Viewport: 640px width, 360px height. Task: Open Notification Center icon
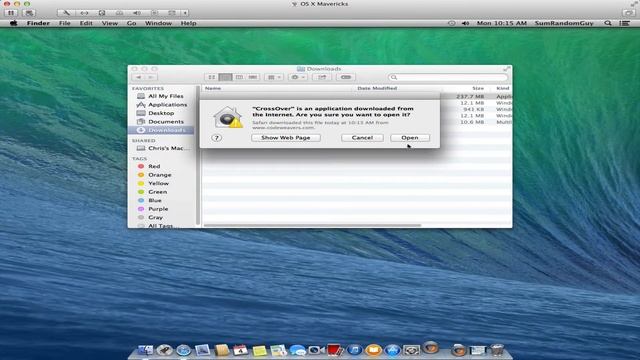pos(624,23)
